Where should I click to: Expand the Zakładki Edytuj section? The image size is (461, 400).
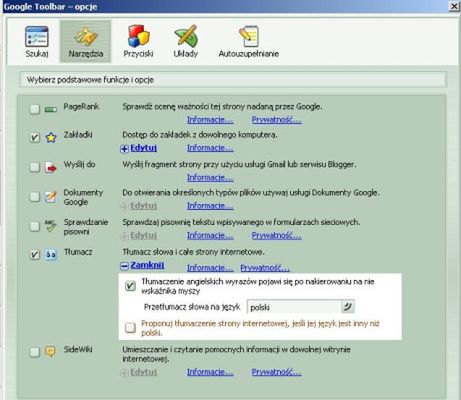click(x=139, y=148)
